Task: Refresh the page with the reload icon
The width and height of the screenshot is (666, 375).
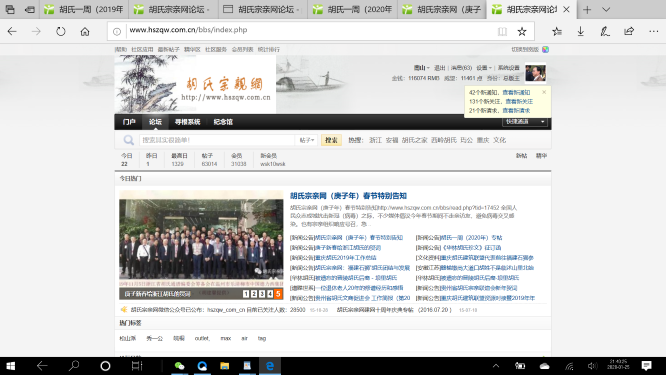Action: [61, 31]
